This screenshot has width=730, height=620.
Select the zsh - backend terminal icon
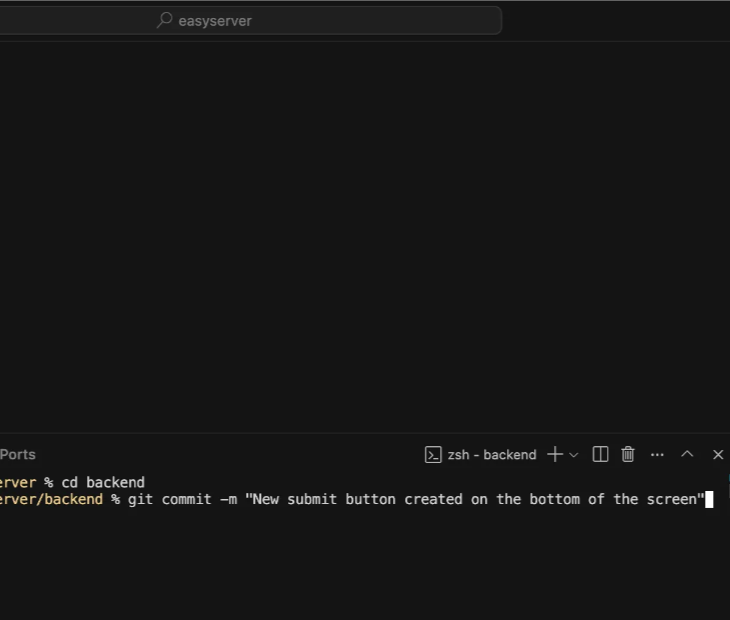click(x=433, y=454)
